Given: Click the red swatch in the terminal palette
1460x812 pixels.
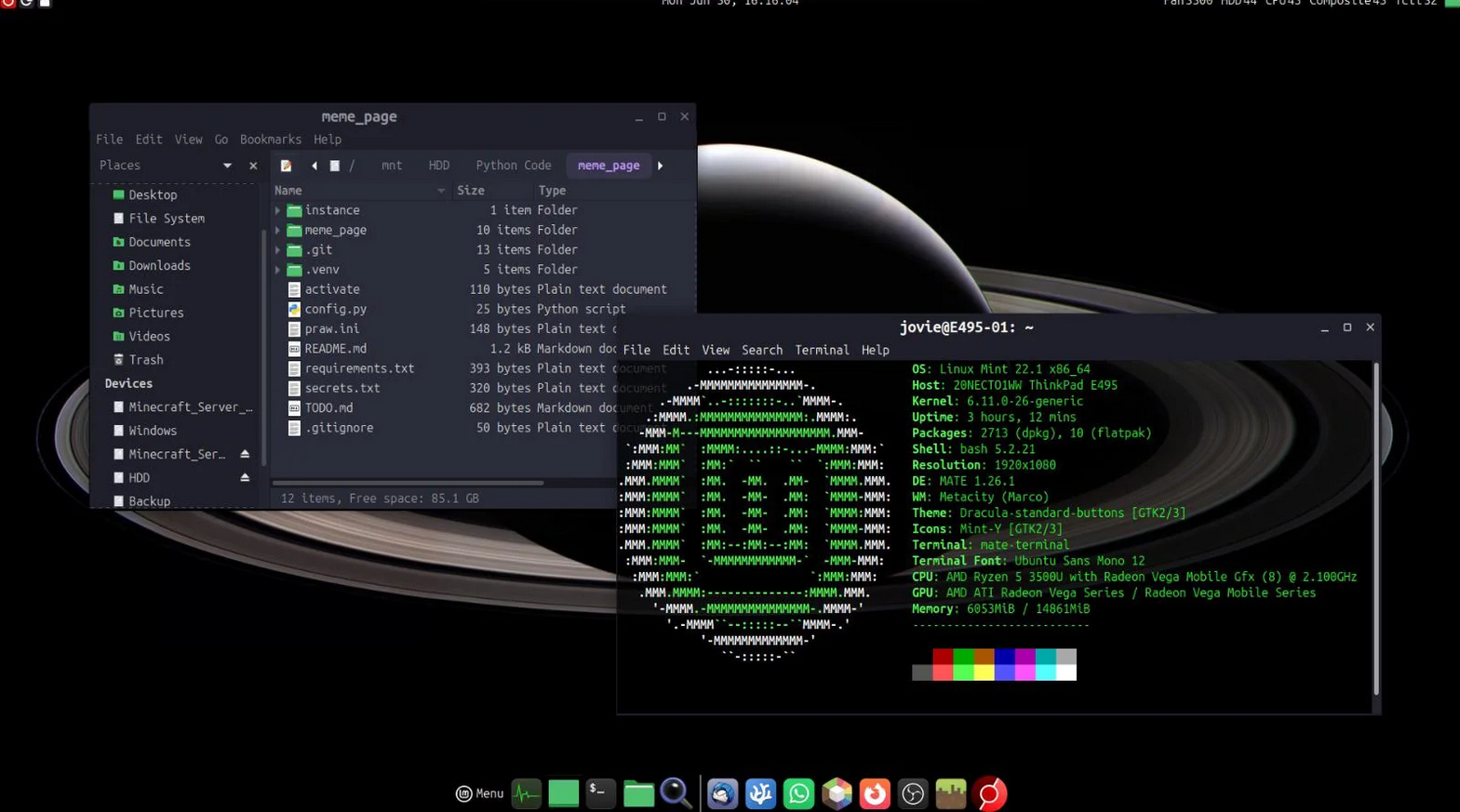Looking at the screenshot, I should pyautogui.click(x=942, y=657).
